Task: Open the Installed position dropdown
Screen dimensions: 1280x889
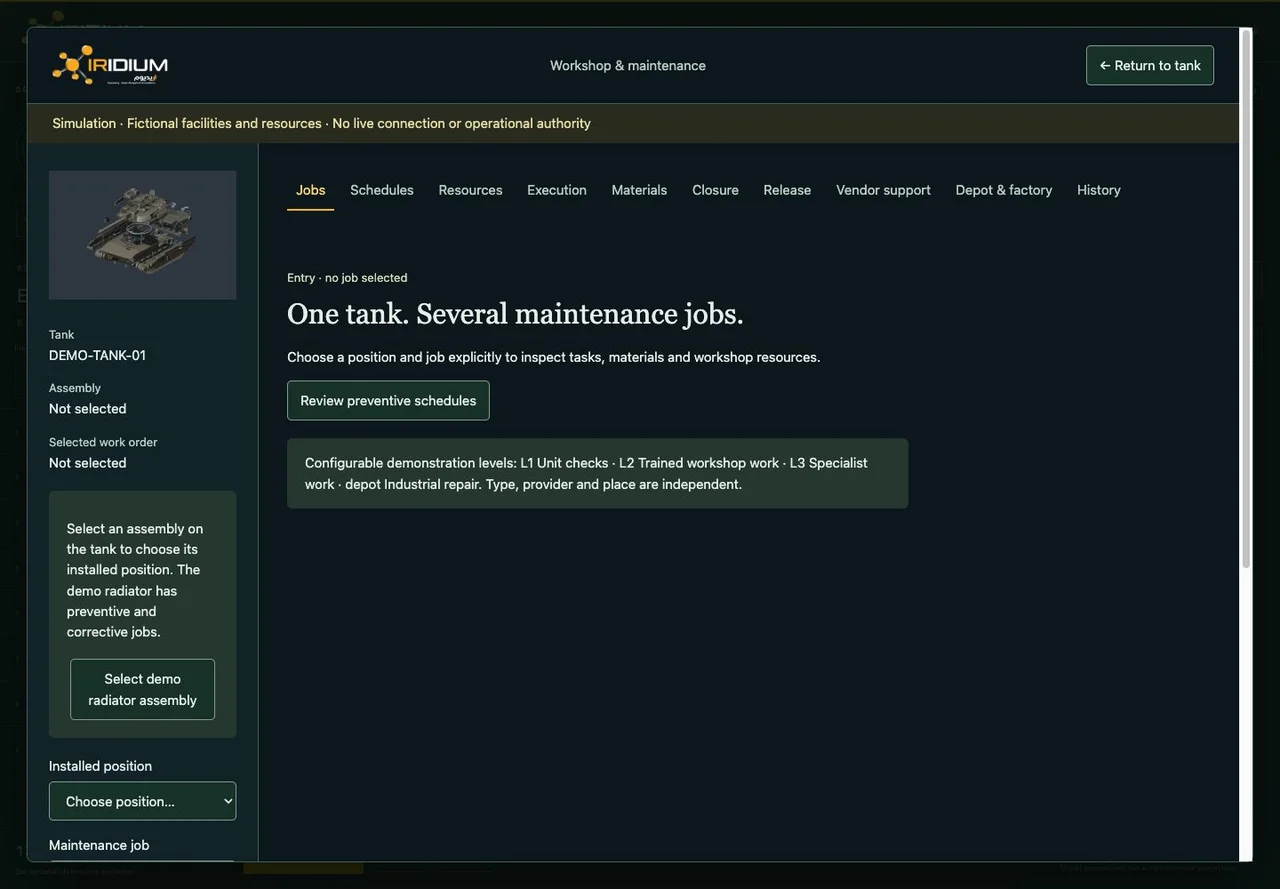Action: coord(143,801)
